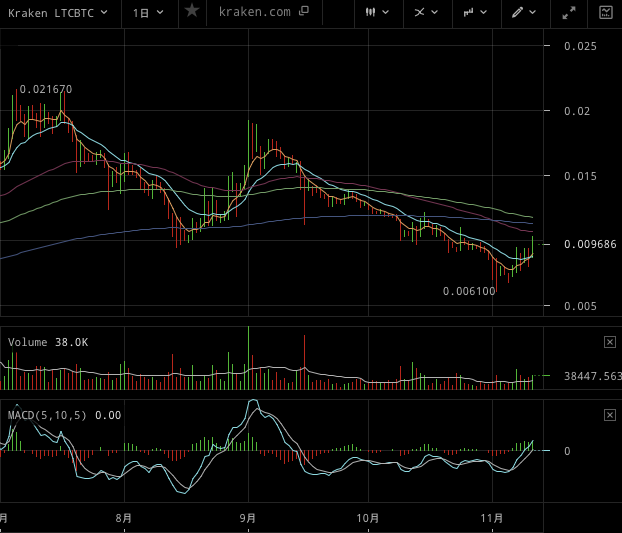Open the 1日 time interval dropdown
This screenshot has height=533, width=622.
[148, 13]
